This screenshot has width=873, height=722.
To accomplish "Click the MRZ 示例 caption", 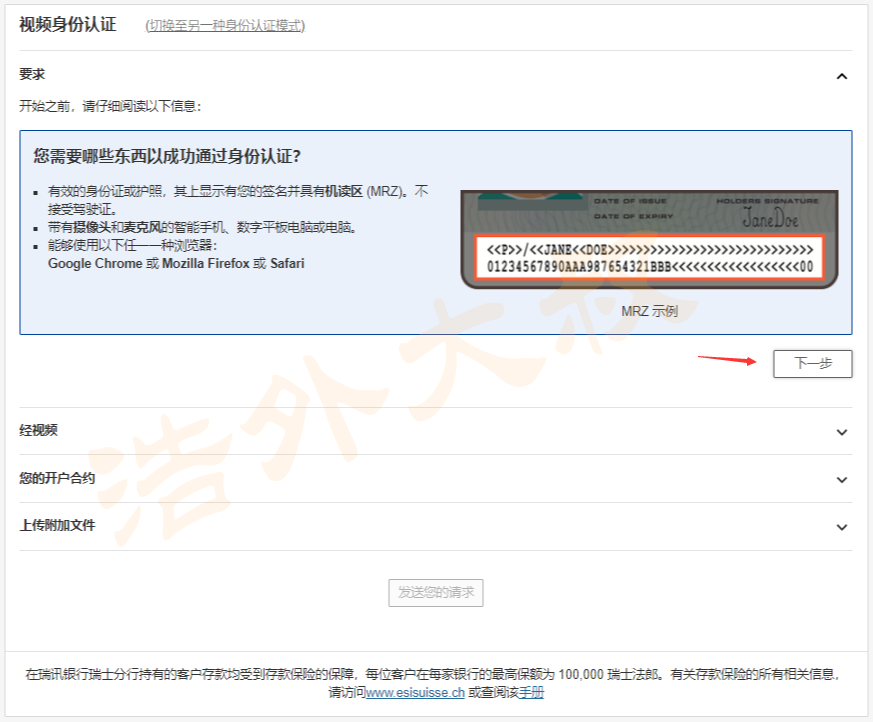I will [x=649, y=311].
